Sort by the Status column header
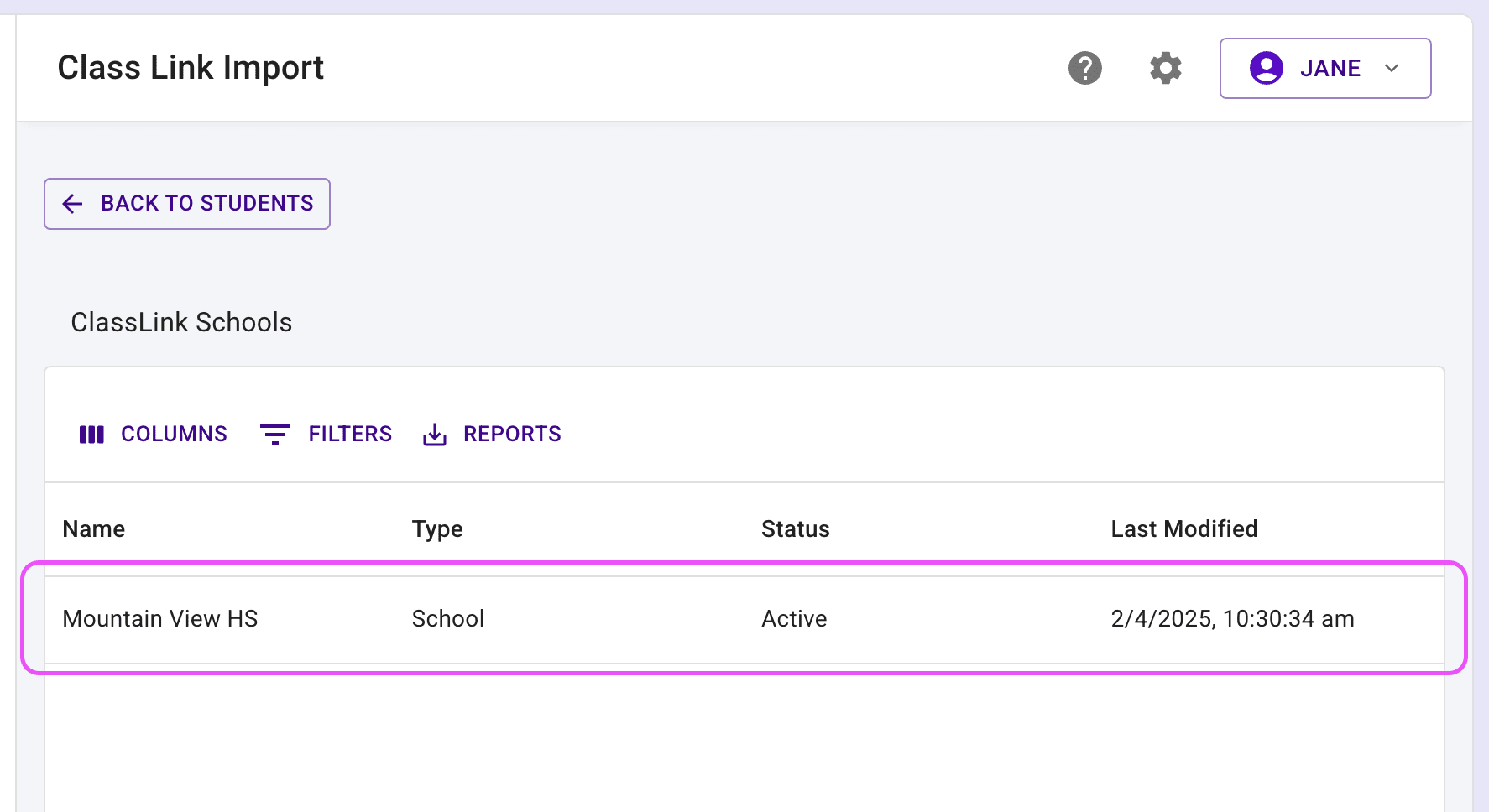Image resolution: width=1489 pixels, height=812 pixels. coord(796,528)
